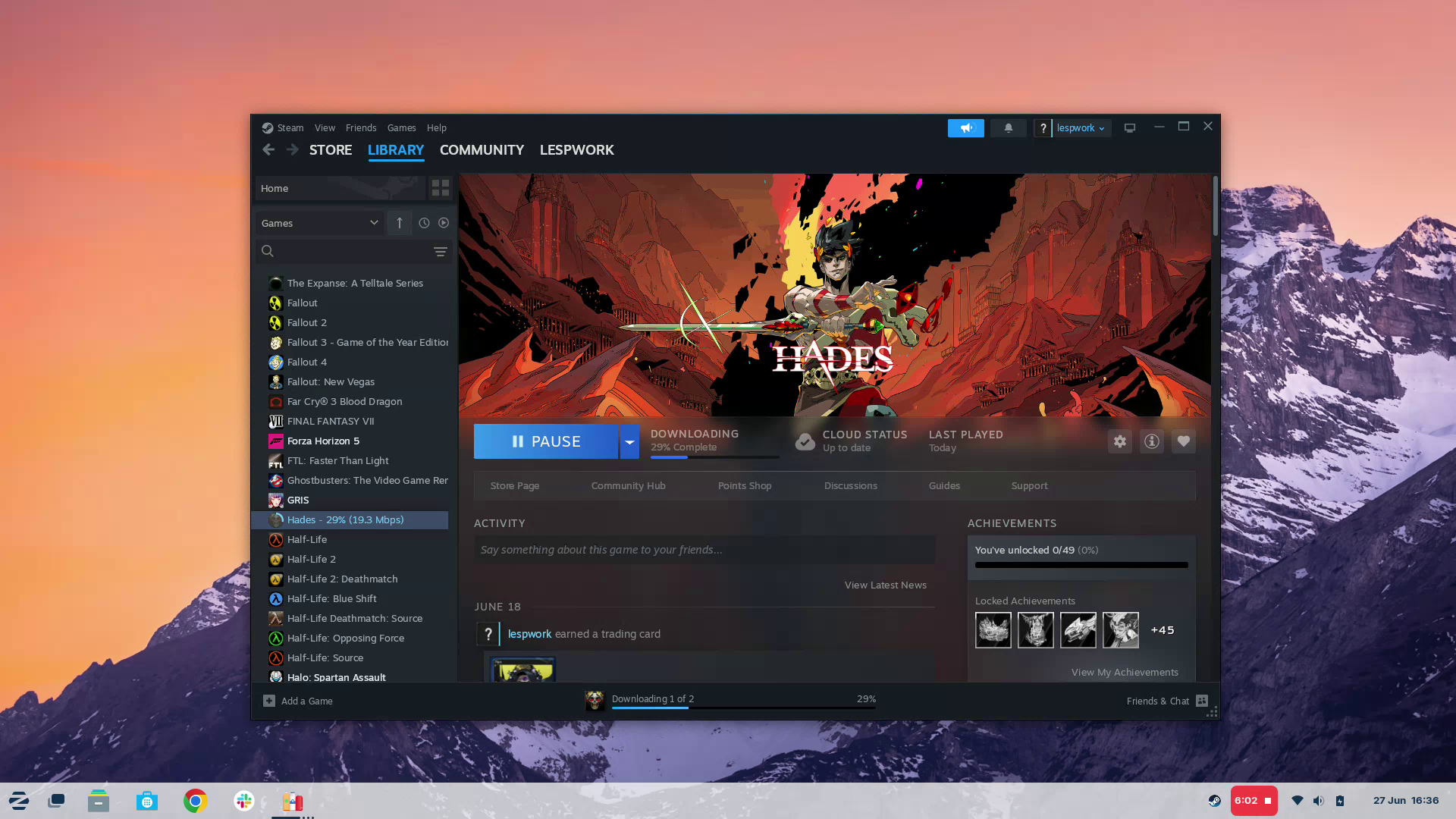Go to the STORE tab
This screenshot has height=819, width=1456.
pyautogui.click(x=331, y=150)
